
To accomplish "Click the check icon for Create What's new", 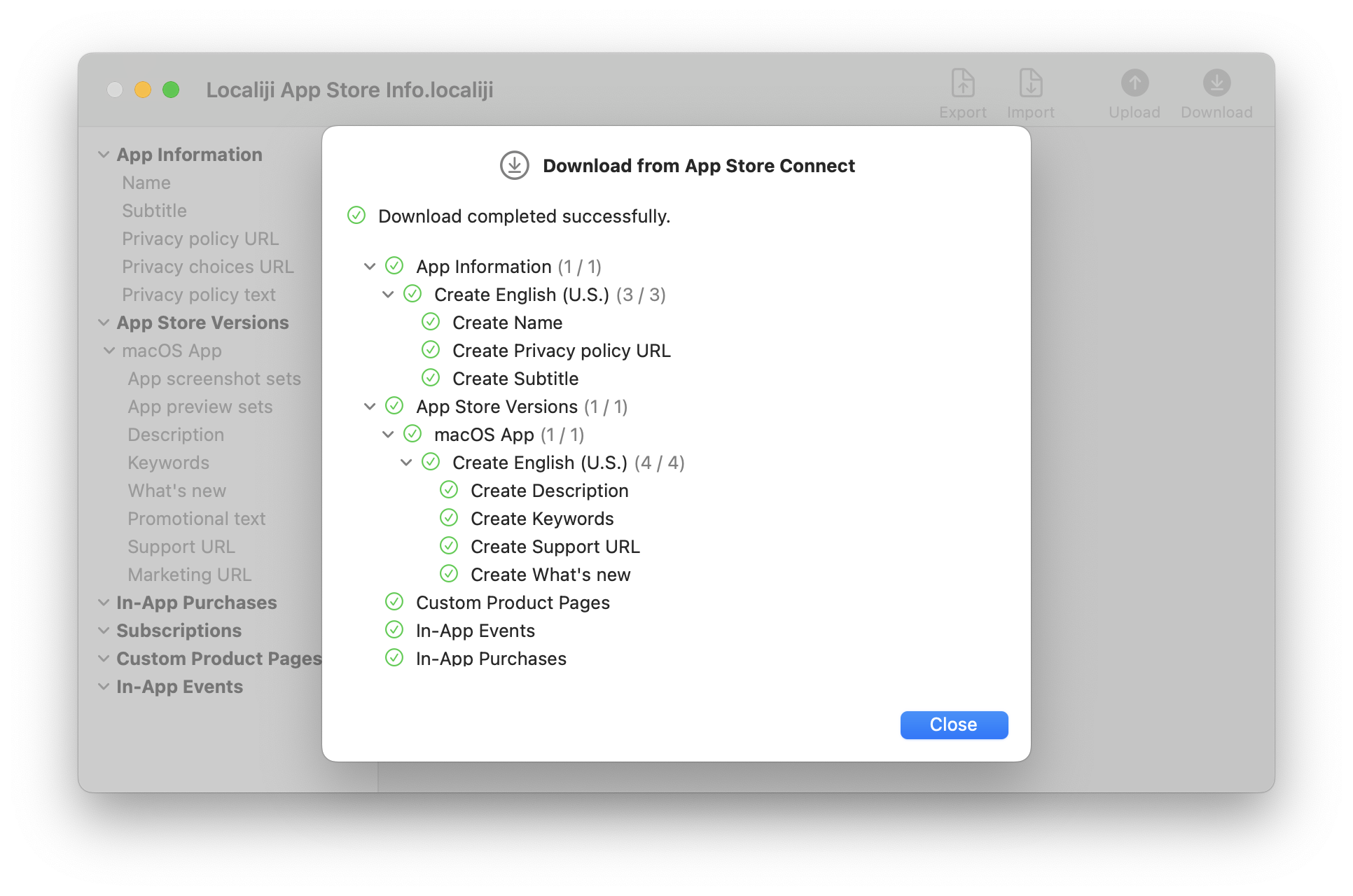I will [x=449, y=574].
